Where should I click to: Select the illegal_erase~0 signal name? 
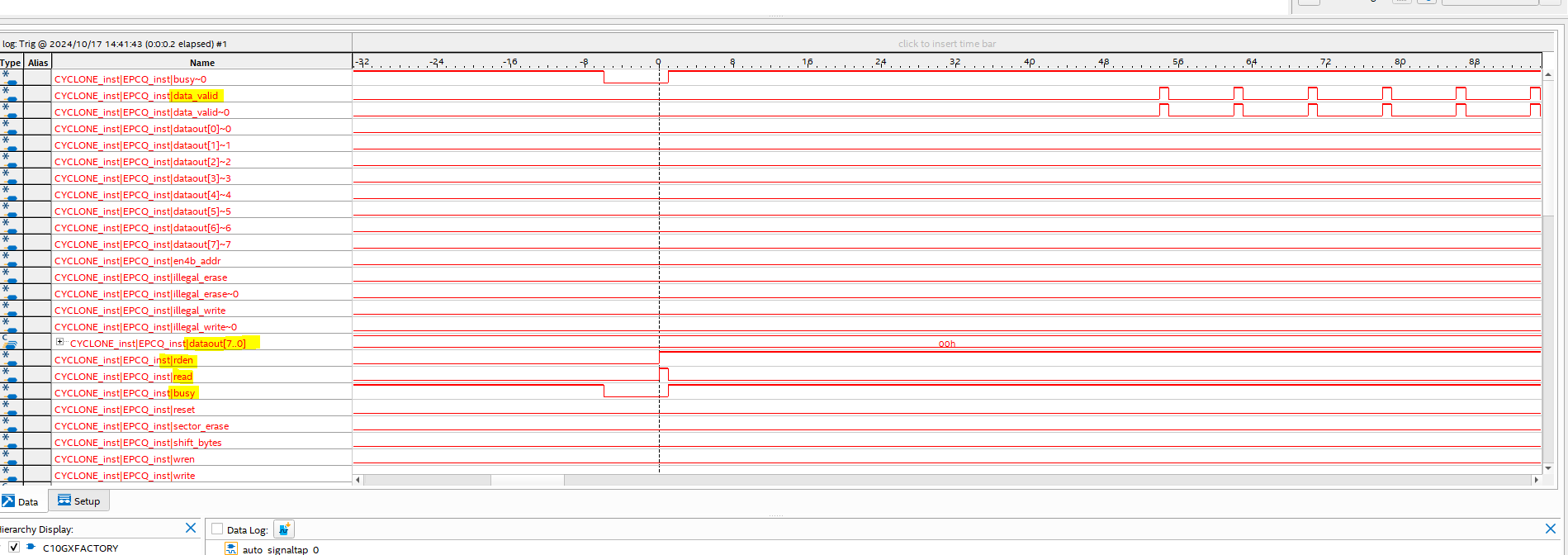(x=147, y=294)
